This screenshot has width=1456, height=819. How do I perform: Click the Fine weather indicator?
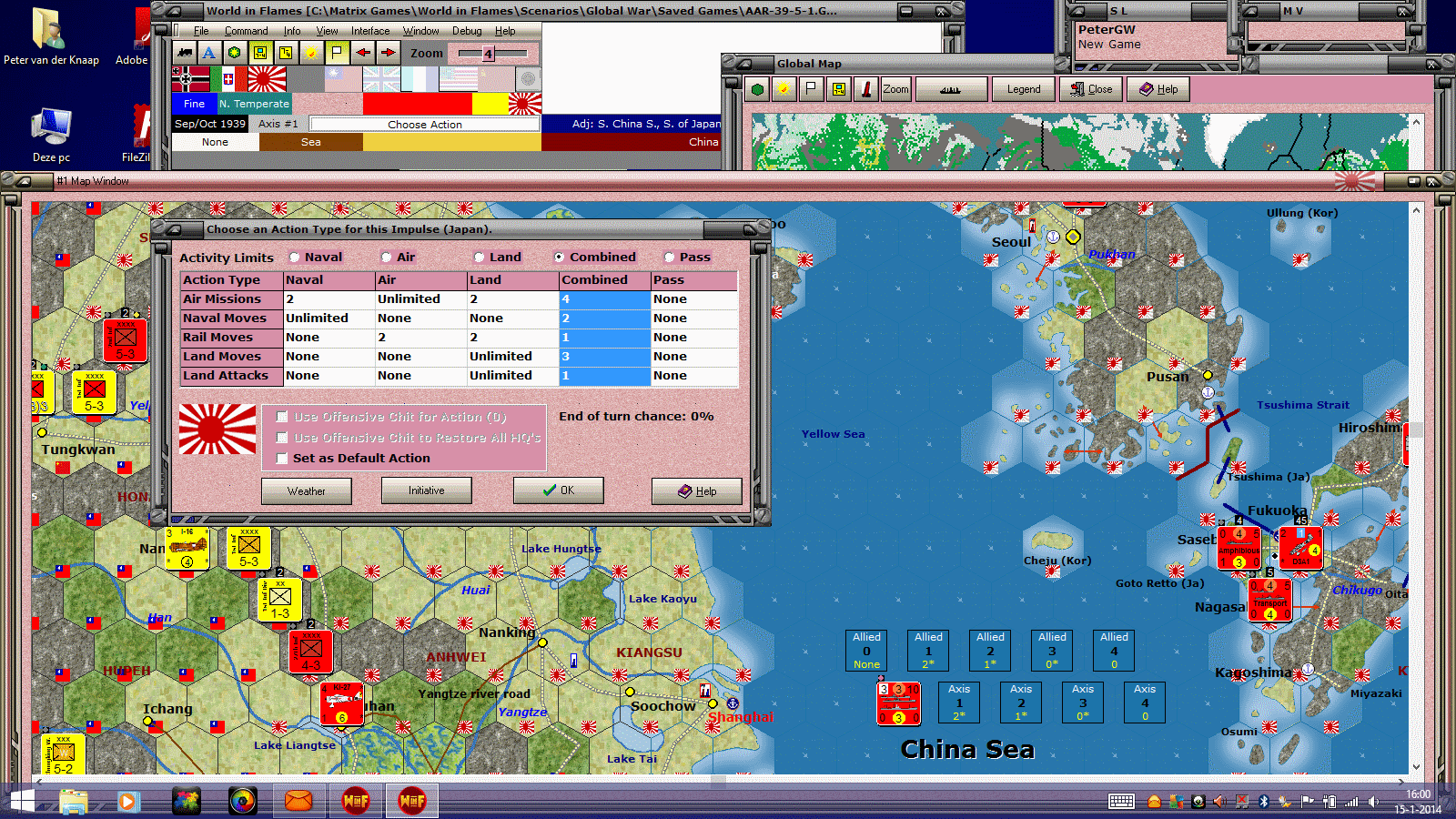tap(194, 104)
